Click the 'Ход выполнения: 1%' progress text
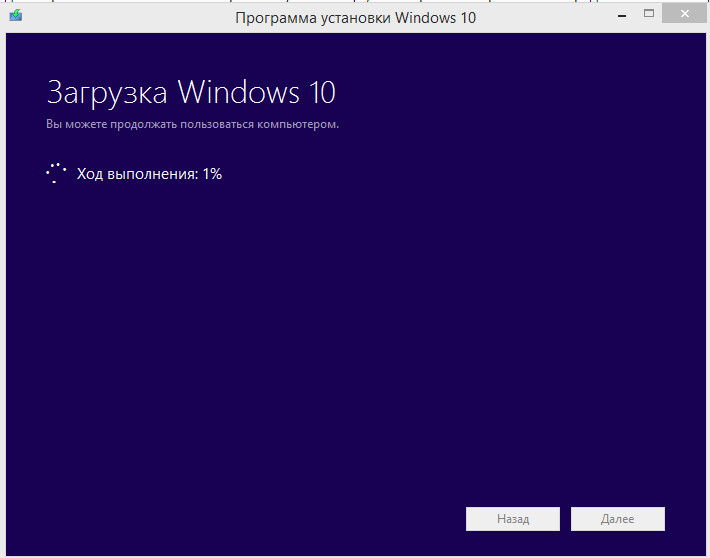Image resolution: width=710 pixels, height=558 pixels. 149,174
